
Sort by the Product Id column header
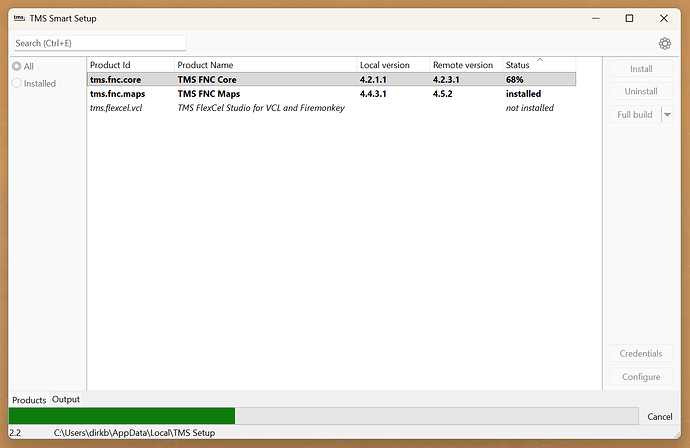(131, 65)
